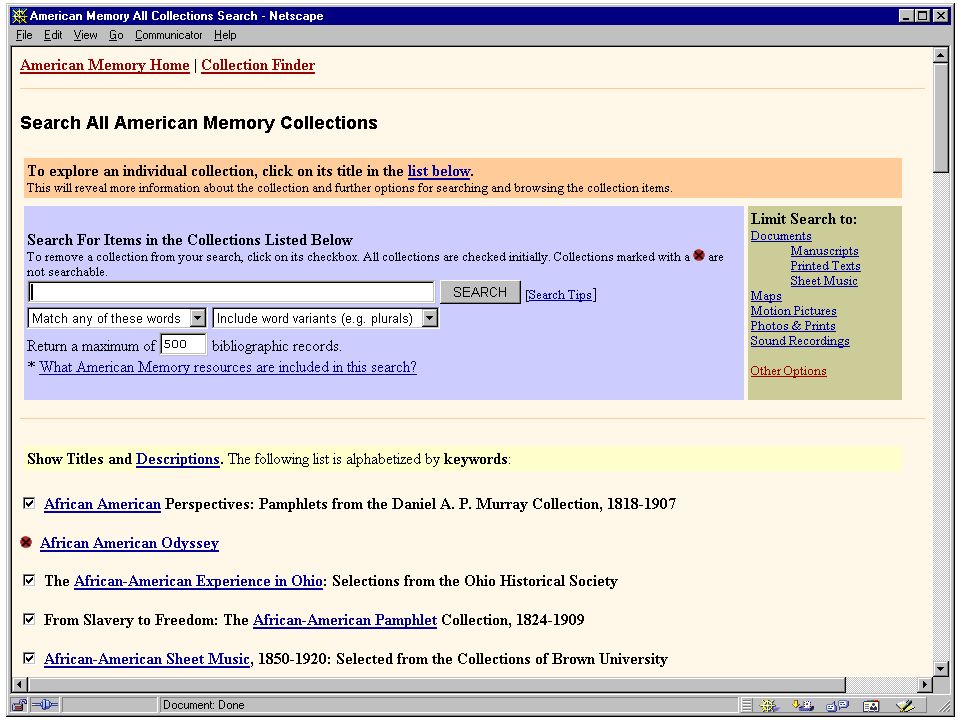Click the vertical scrollbar up arrow

(x=941, y=56)
